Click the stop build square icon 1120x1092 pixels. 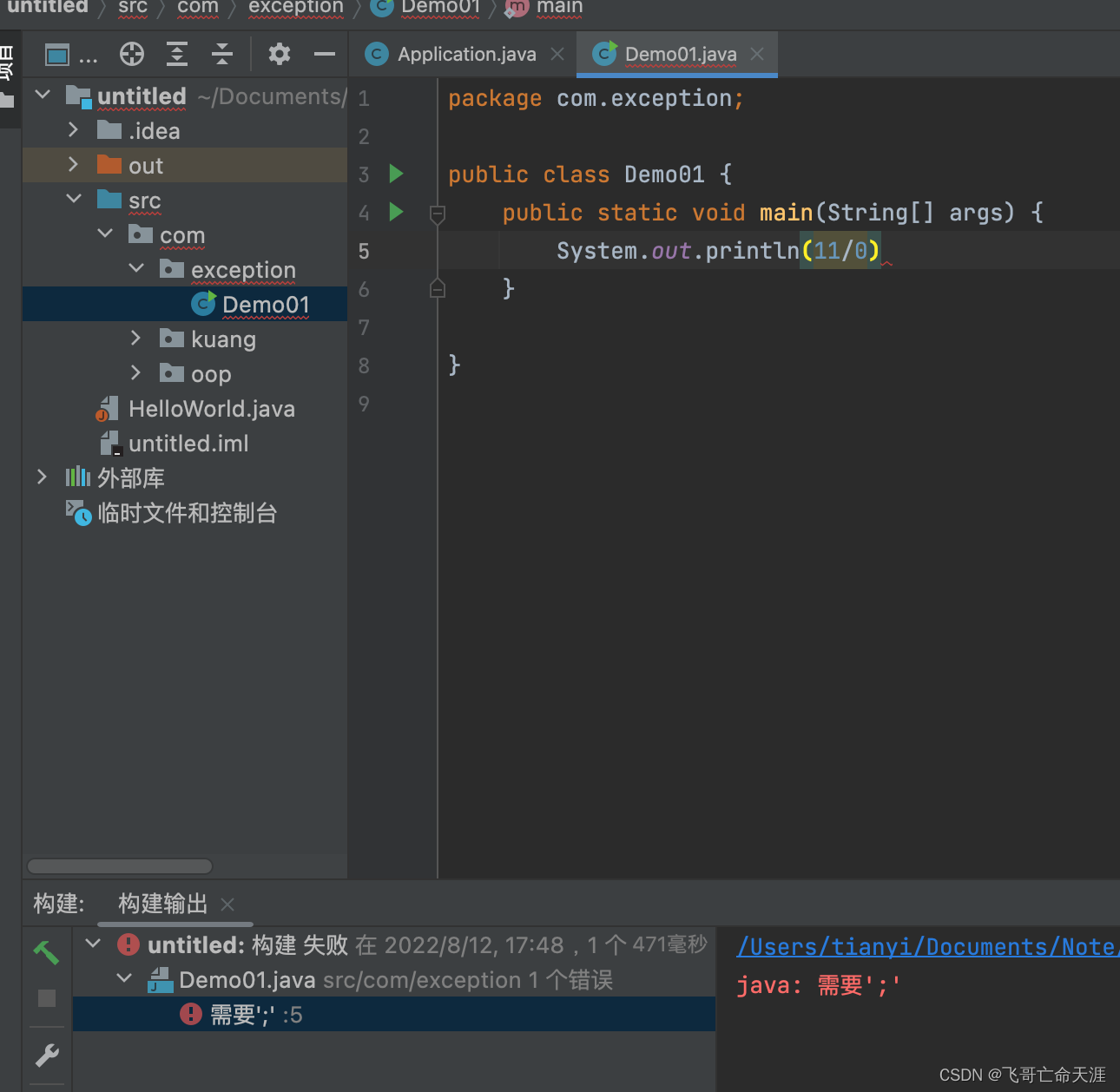click(47, 998)
